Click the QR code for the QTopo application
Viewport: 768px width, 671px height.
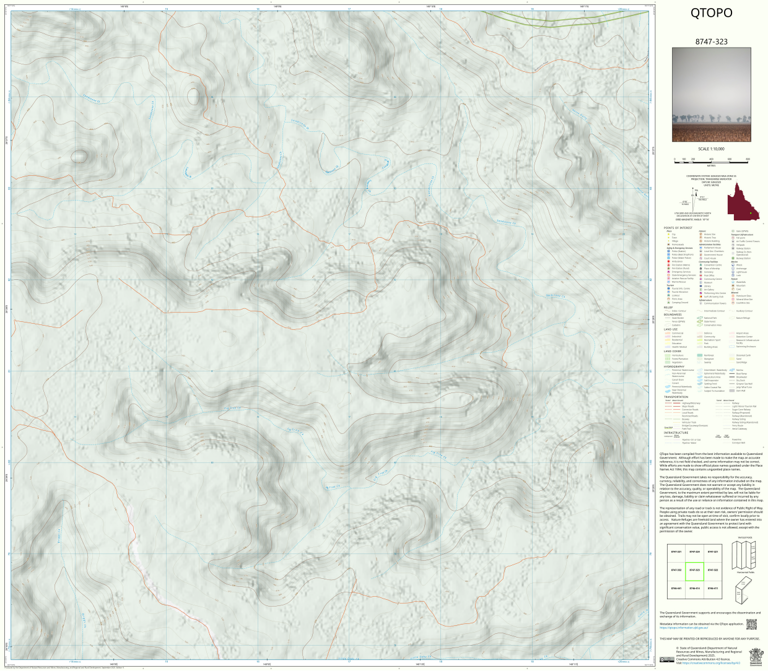(x=751, y=625)
